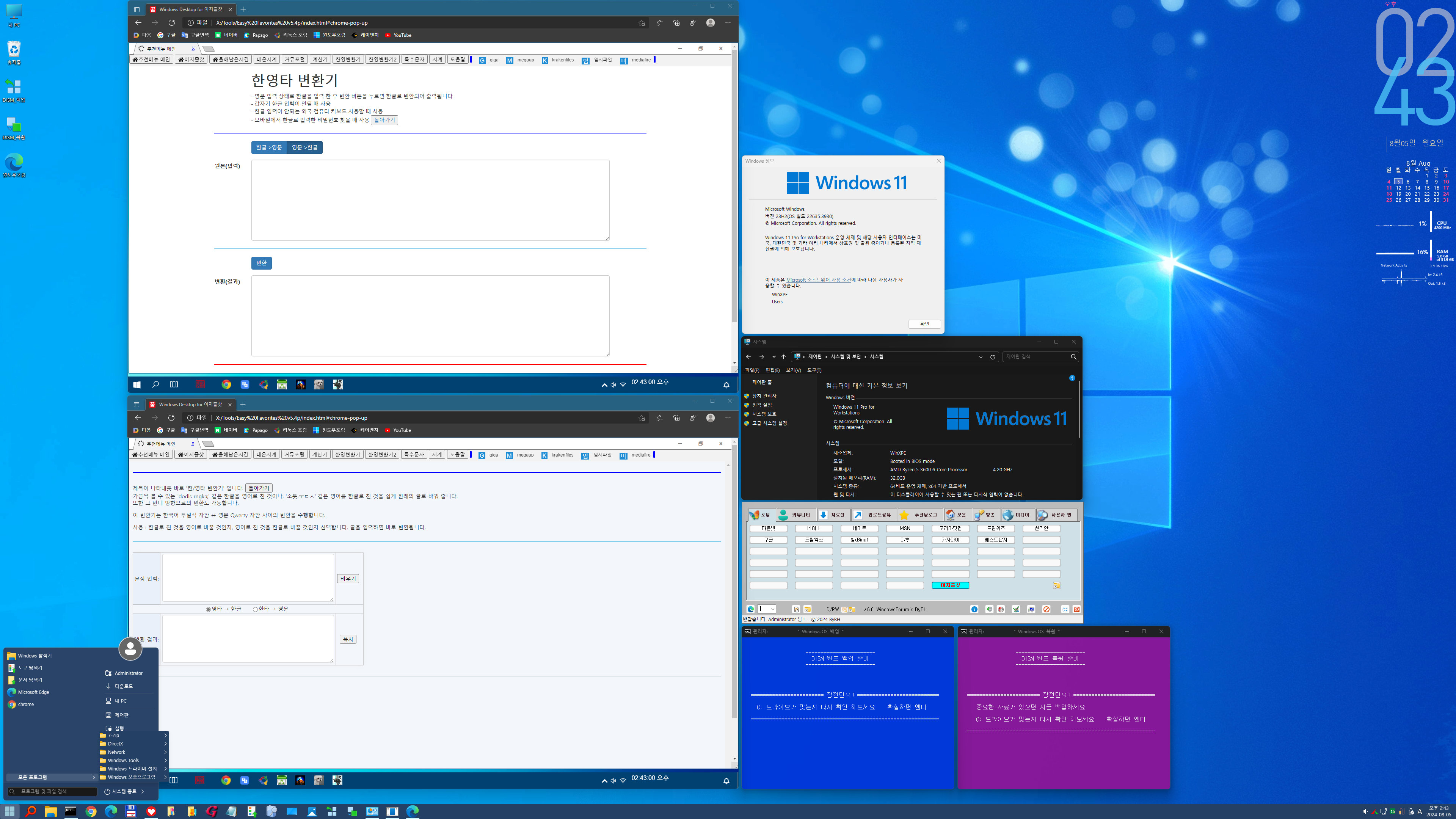Toggle the 한글->영문 mode button
This screenshot has height=819, width=1456.
pyautogui.click(x=269, y=147)
